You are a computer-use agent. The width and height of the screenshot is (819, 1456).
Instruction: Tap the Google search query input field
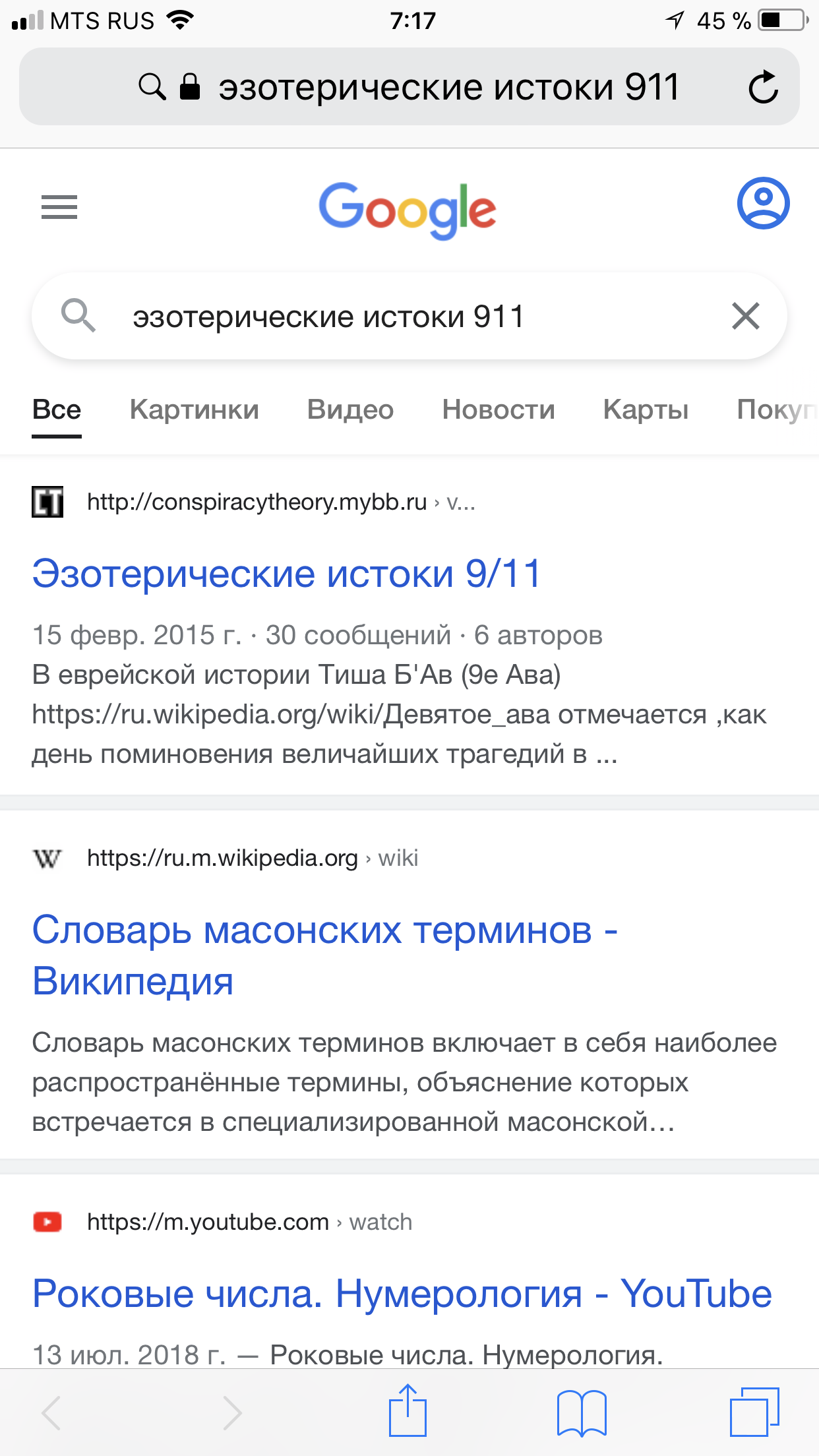tap(409, 316)
